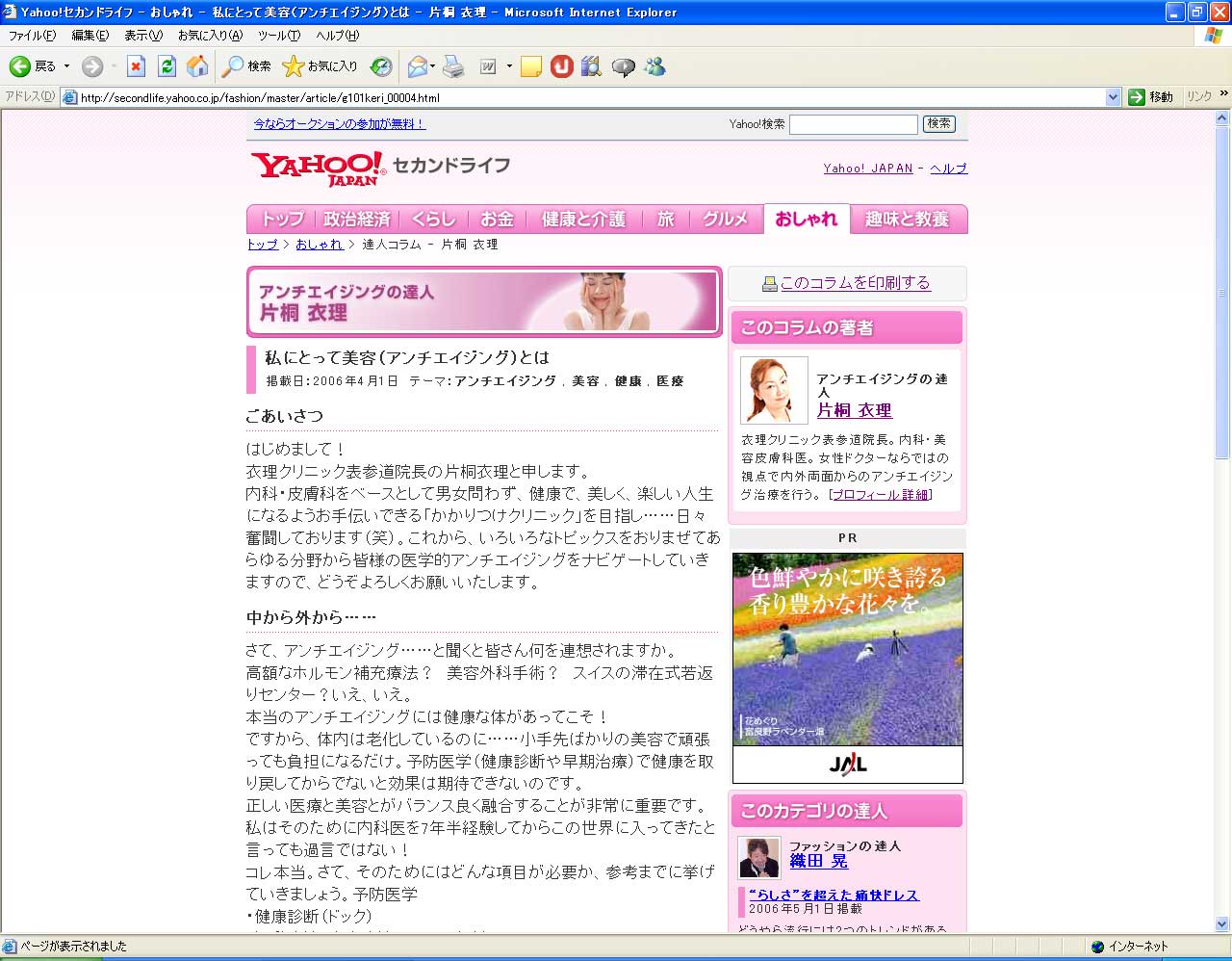Switch to the お金 tab
Image resolution: width=1232 pixels, height=961 pixels.
[x=498, y=220]
